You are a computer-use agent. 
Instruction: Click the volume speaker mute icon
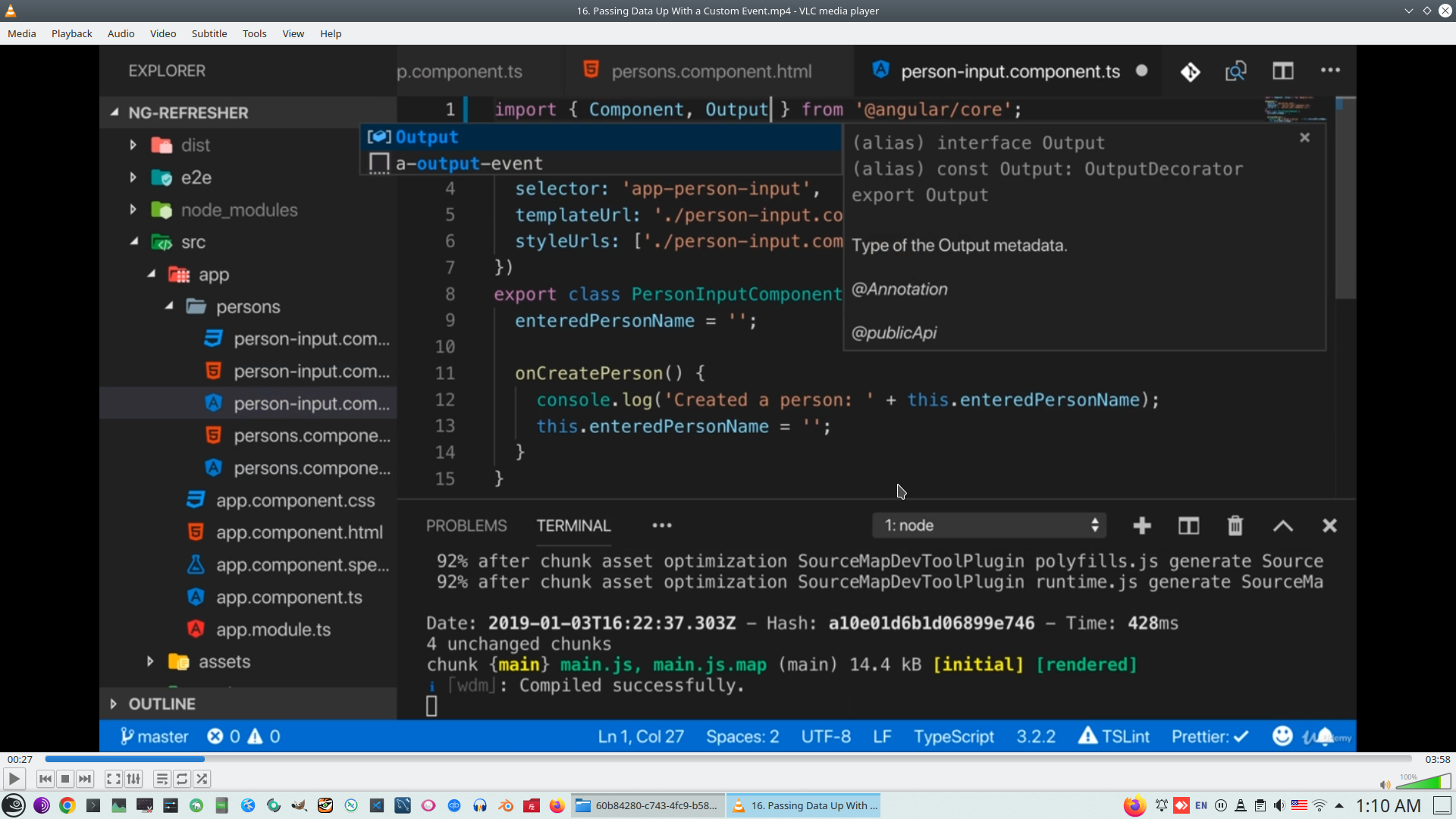(x=1385, y=785)
